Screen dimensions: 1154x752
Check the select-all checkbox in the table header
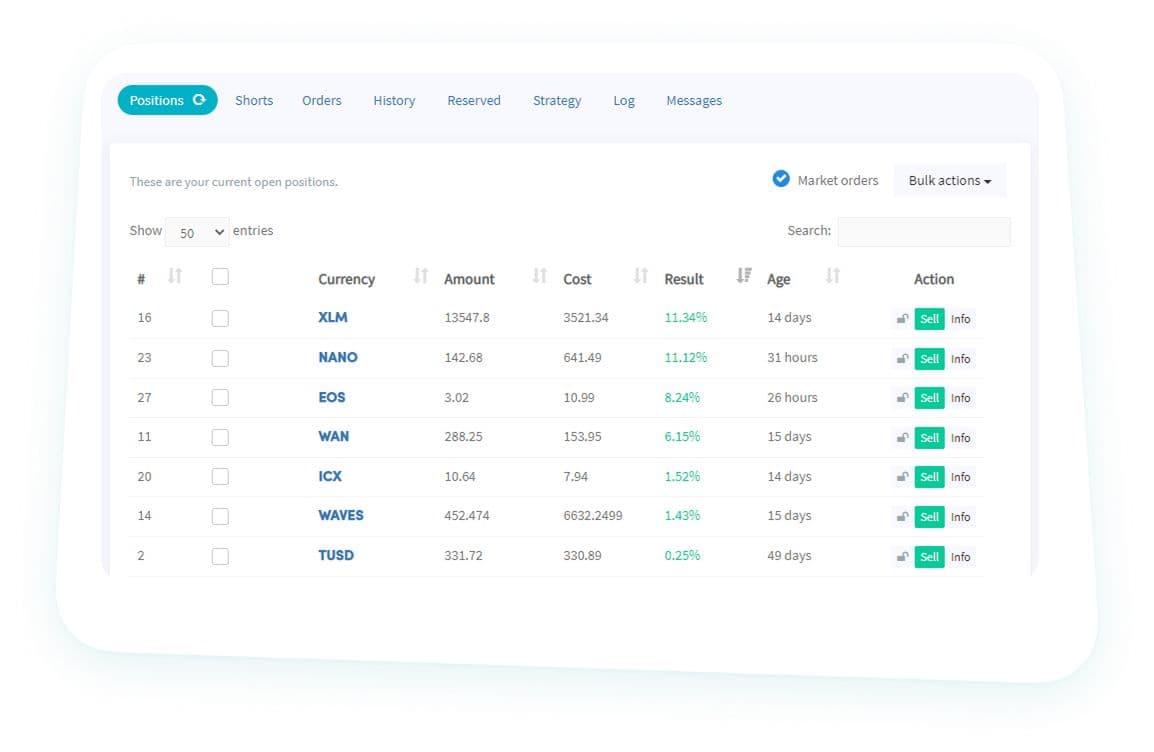coord(220,277)
